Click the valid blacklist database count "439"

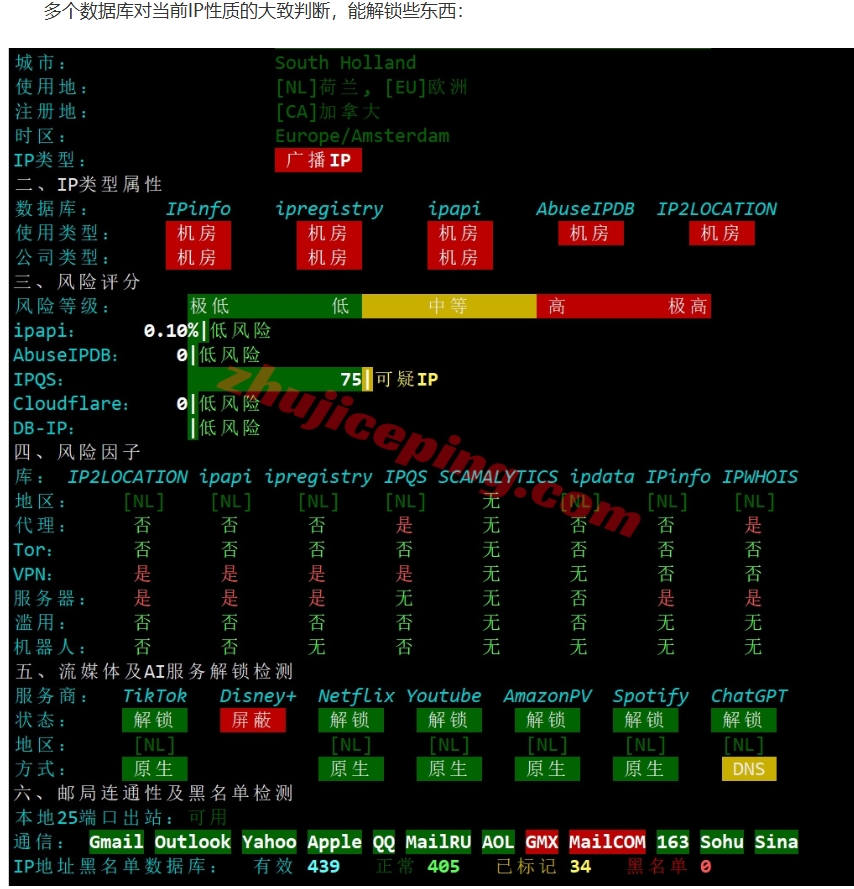pyautogui.click(x=323, y=867)
